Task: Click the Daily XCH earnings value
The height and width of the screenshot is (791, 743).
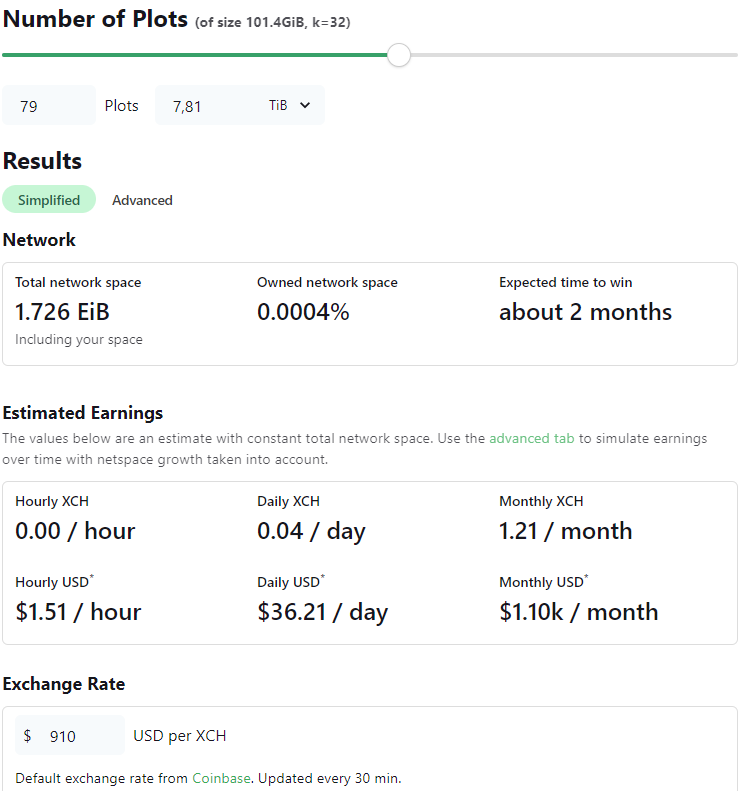Action: tap(311, 531)
